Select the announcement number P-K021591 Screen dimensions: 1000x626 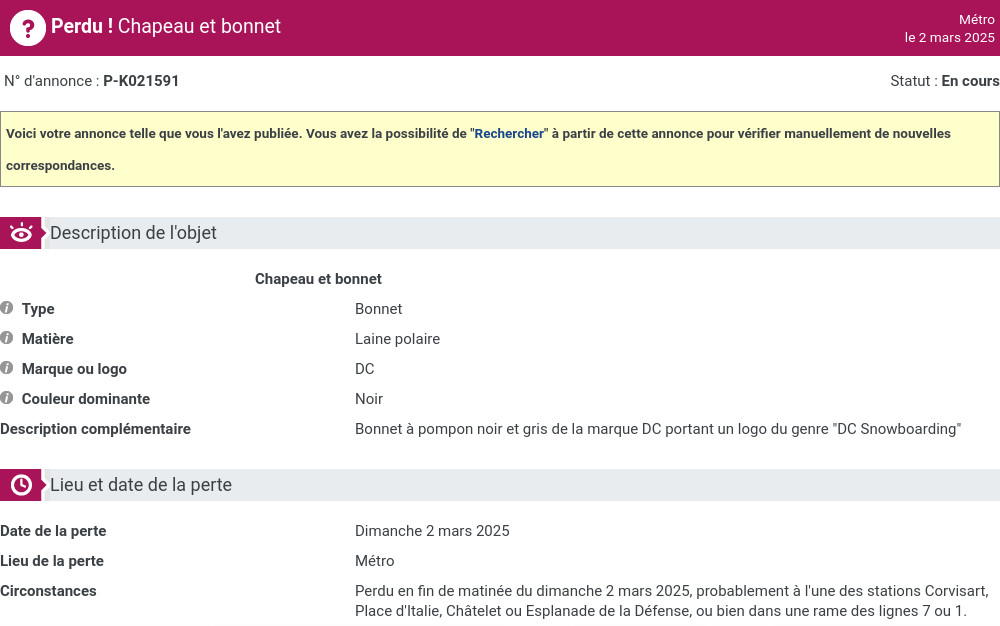141,81
